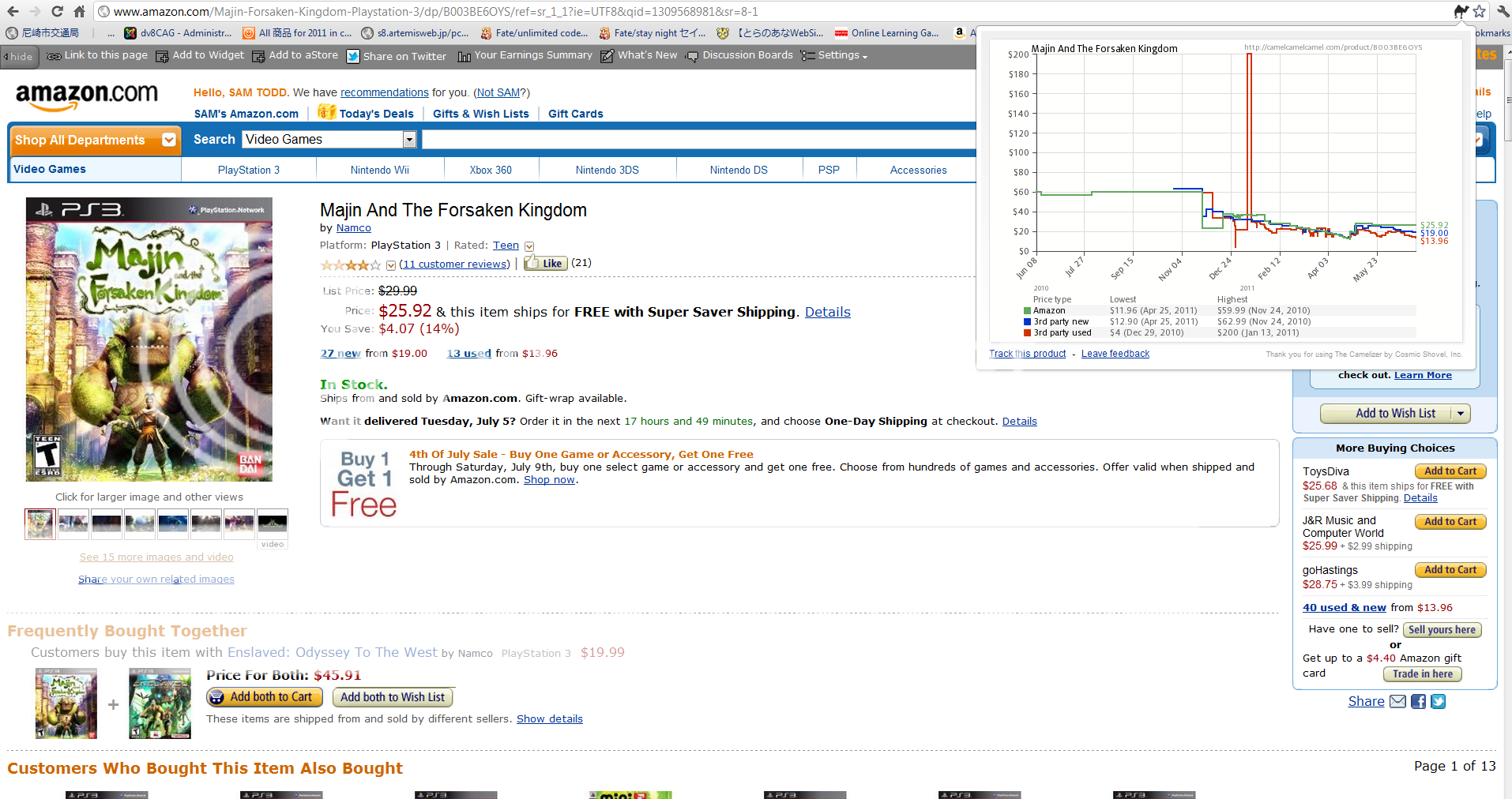Hide the Amazon associates toolbar
This screenshot has width=1512, height=799.
(x=17, y=56)
